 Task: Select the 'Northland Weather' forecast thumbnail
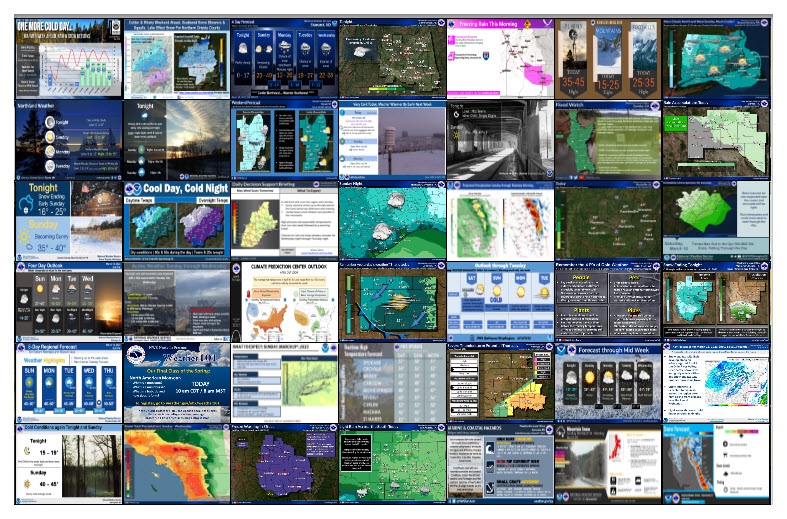pyautogui.click(x=67, y=137)
